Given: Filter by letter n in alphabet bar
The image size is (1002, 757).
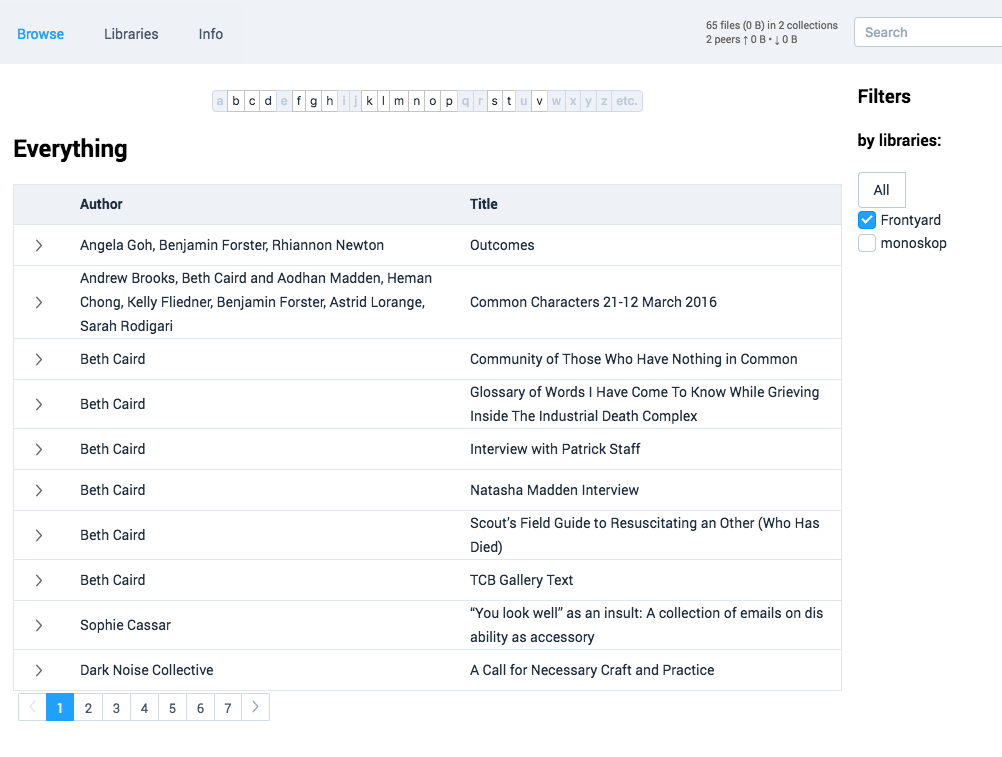Looking at the screenshot, I should (x=417, y=101).
